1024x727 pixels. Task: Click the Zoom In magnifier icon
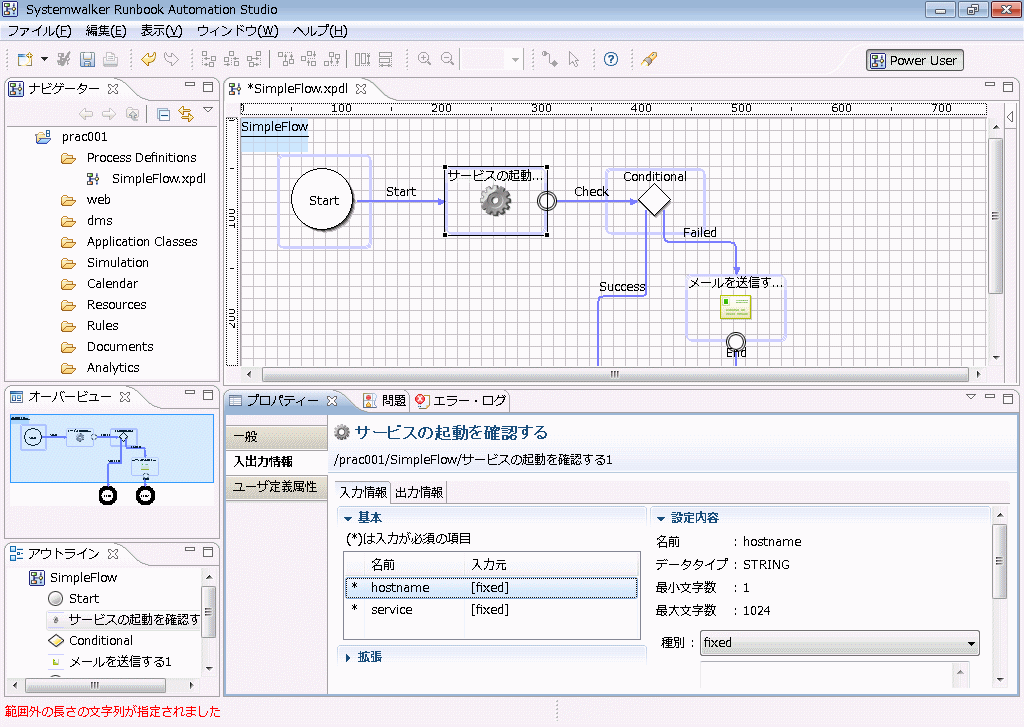click(424, 59)
